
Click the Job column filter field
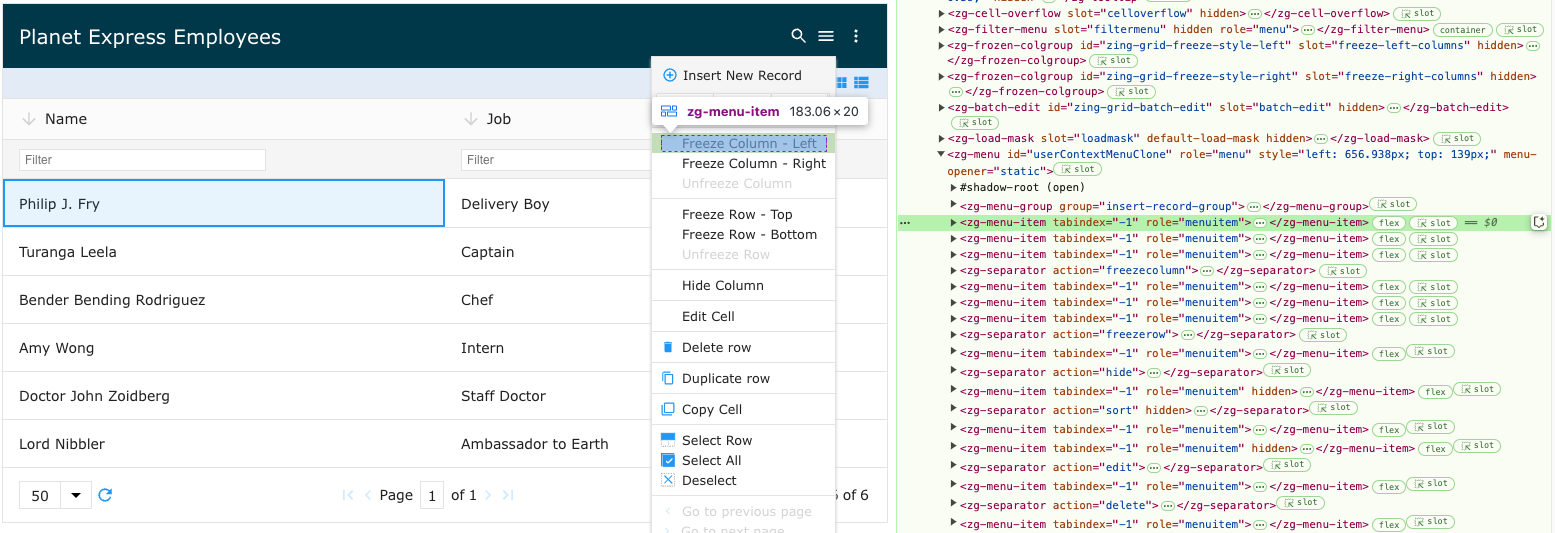click(x=556, y=160)
